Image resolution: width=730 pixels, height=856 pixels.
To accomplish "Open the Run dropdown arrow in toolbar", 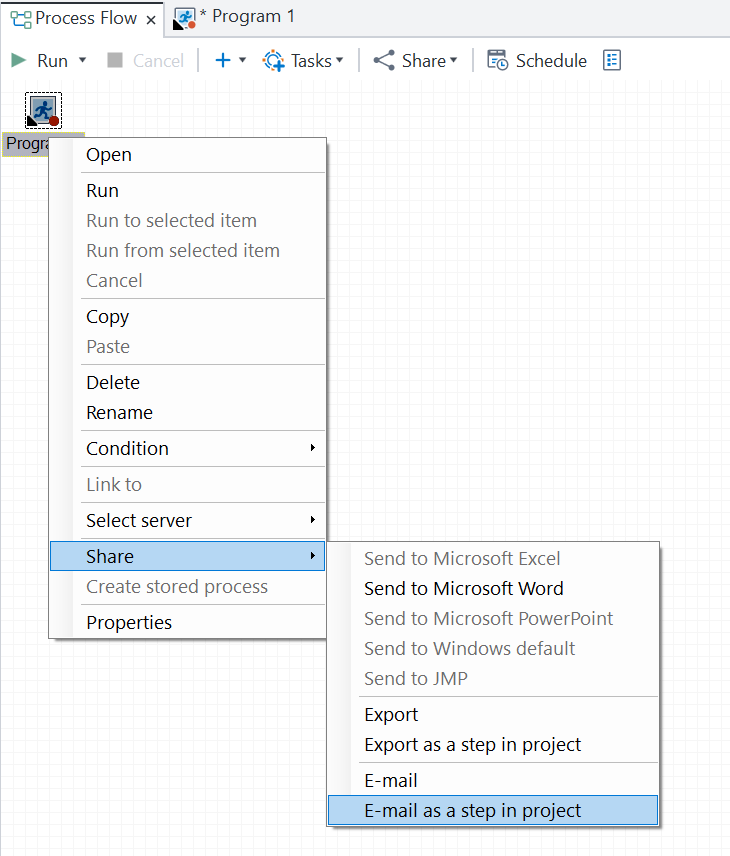I will [x=82, y=61].
